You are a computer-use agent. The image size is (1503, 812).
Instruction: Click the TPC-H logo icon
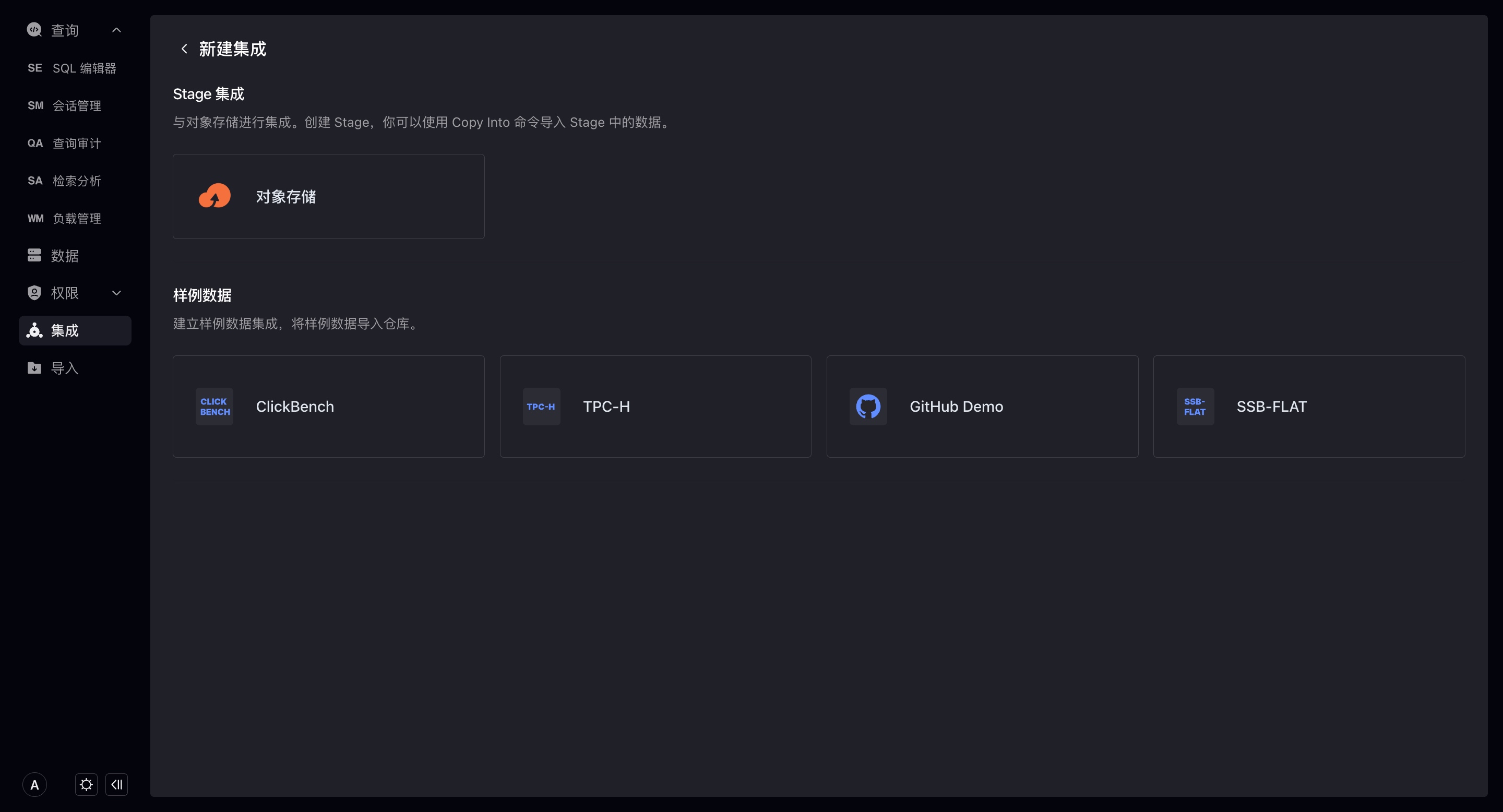pos(542,407)
